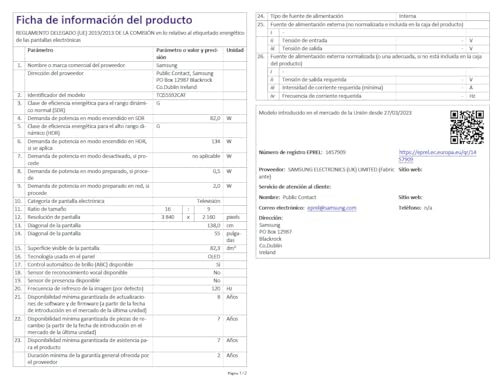Click the 'Proveedor: SAMSUNG ELECTRONICS' line
The image size is (500, 391).
tap(326, 173)
